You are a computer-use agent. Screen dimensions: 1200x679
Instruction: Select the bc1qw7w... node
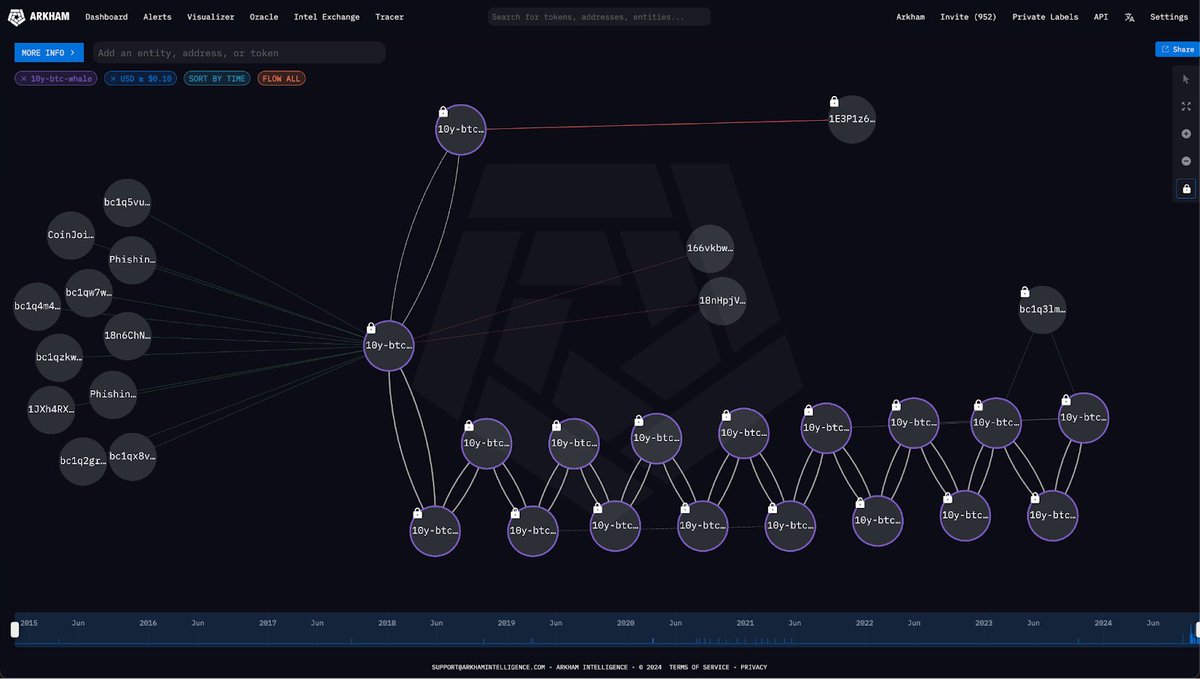89,293
